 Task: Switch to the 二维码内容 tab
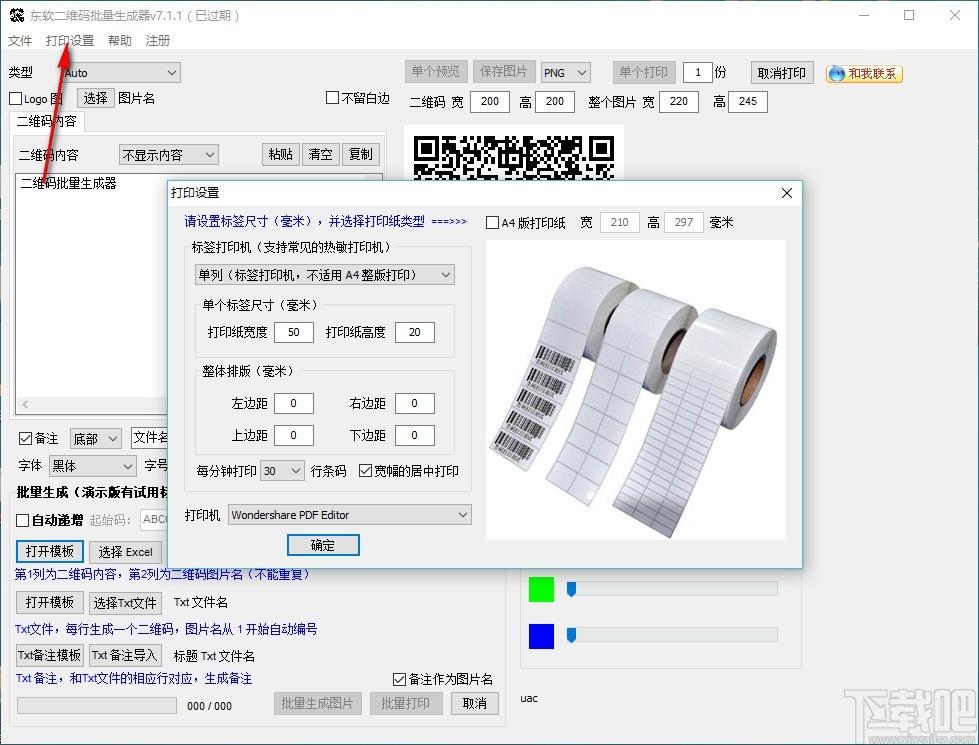(x=47, y=121)
